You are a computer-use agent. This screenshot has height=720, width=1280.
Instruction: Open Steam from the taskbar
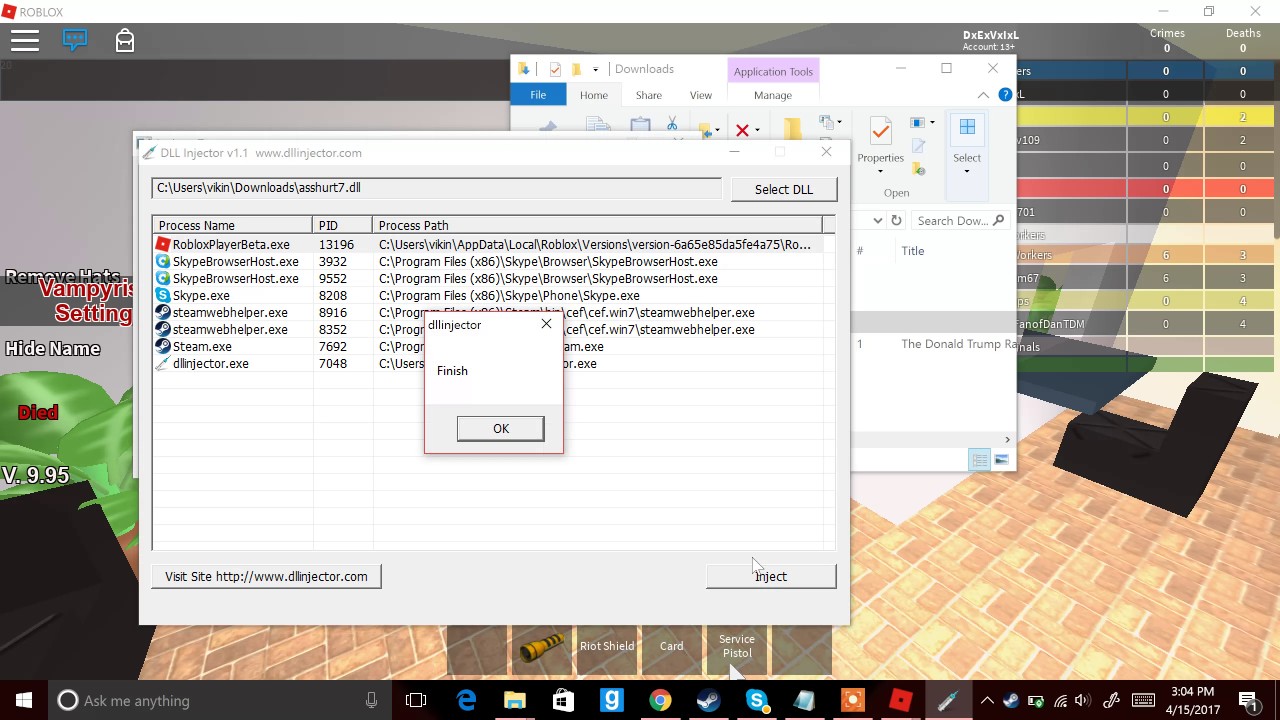(x=708, y=700)
